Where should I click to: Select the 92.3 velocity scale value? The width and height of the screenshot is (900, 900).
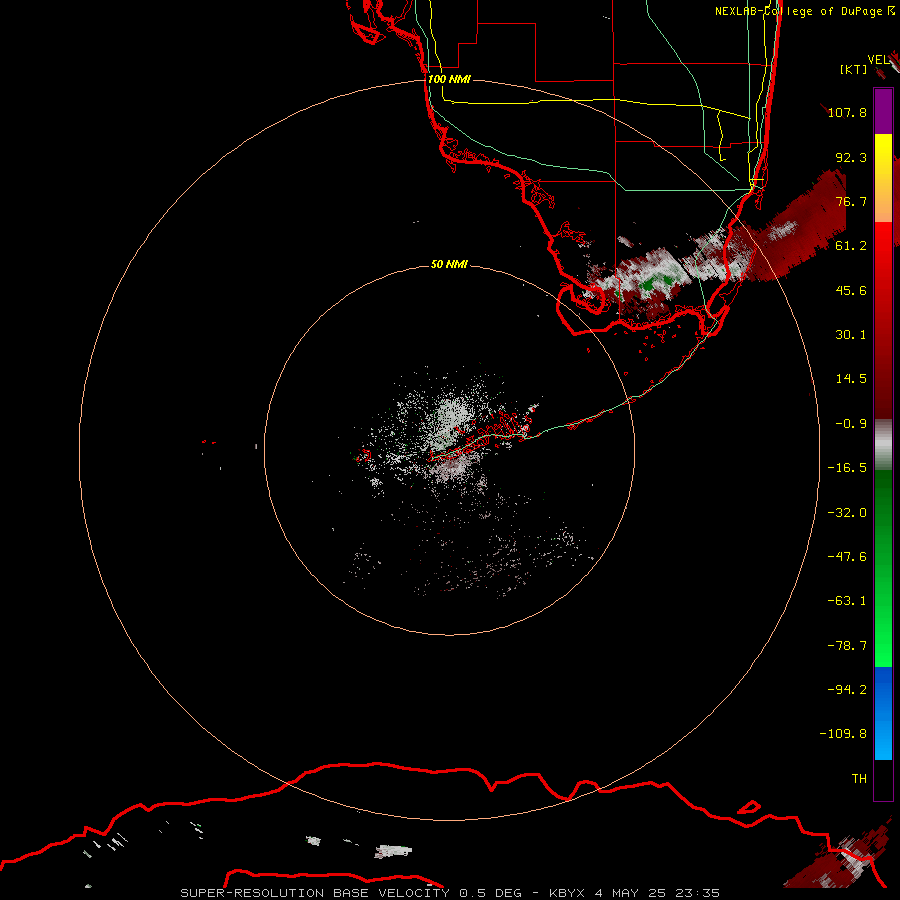pyautogui.click(x=851, y=157)
